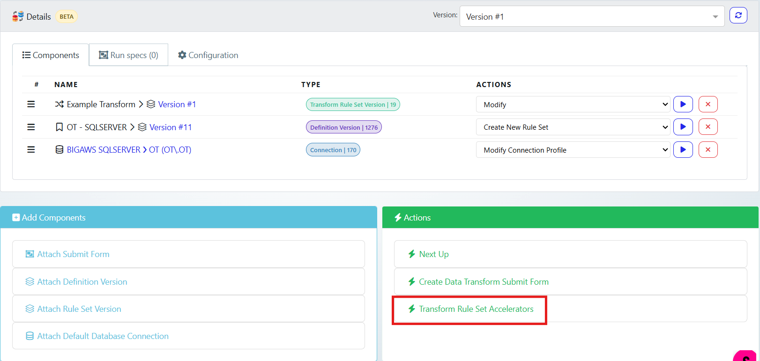Click the Details logo icon in header
The image size is (760, 361).
coord(18,16)
